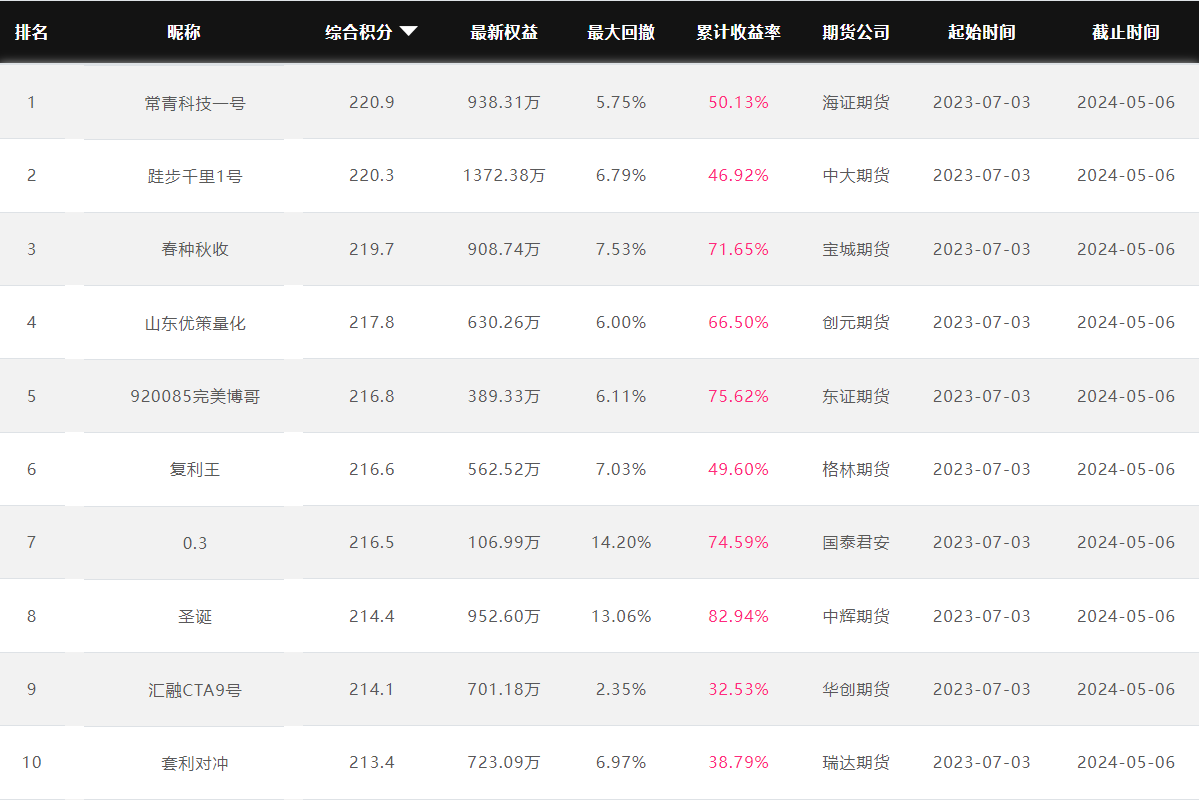Click the drawdown value 2.35%
The width and height of the screenshot is (1199, 800).
(621, 689)
